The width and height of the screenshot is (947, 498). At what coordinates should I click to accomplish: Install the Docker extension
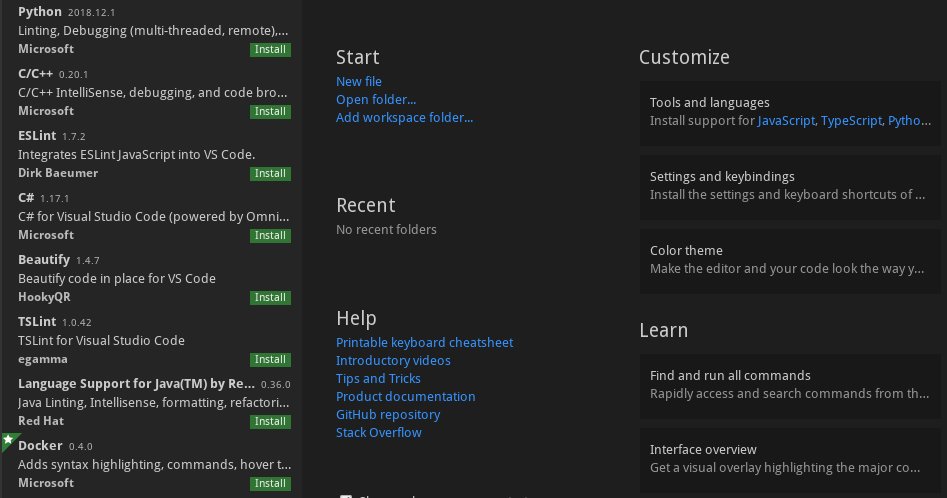pyautogui.click(x=270, y=484)
